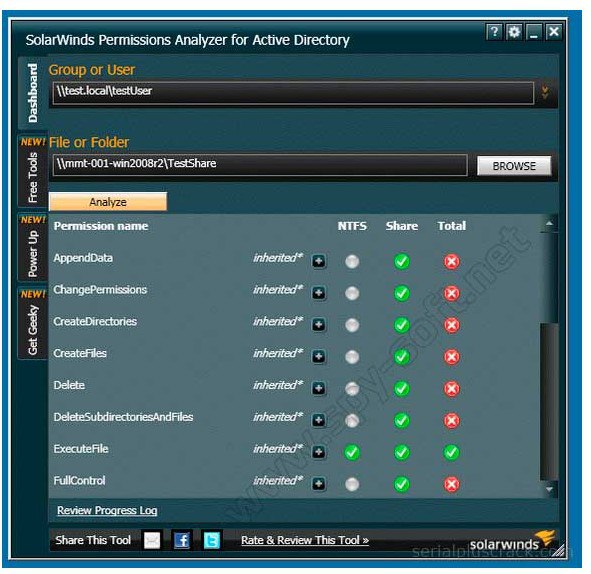Screen dimensions: 591x574
Task: Open the help question mark icon
Action: coord(495,32)
